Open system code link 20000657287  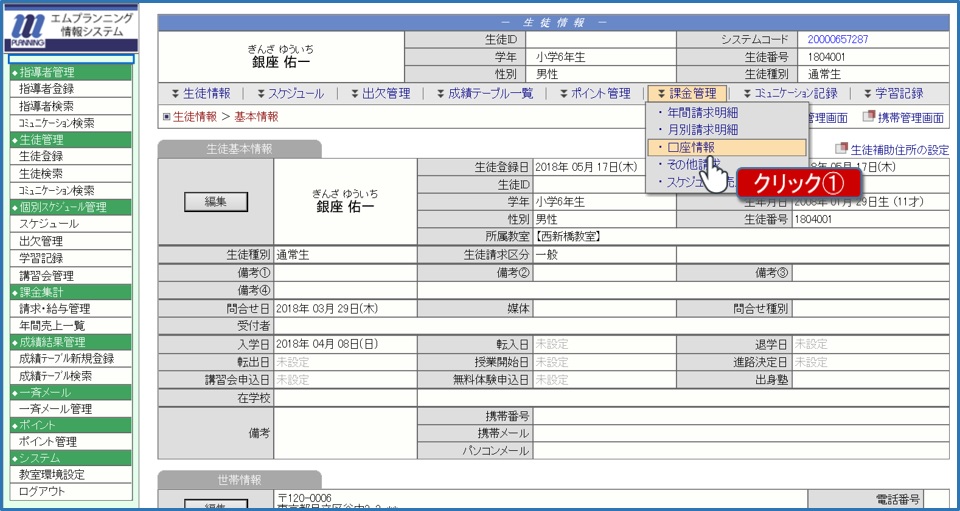click(837, 39)
